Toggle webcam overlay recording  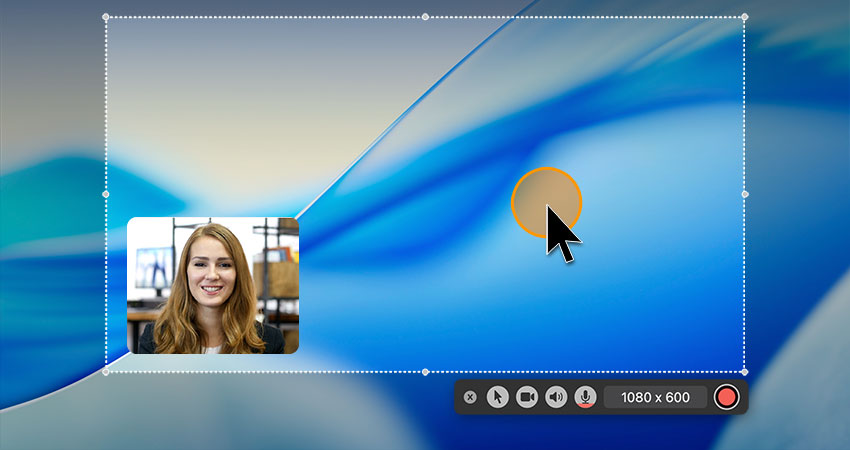pos(527,397)
